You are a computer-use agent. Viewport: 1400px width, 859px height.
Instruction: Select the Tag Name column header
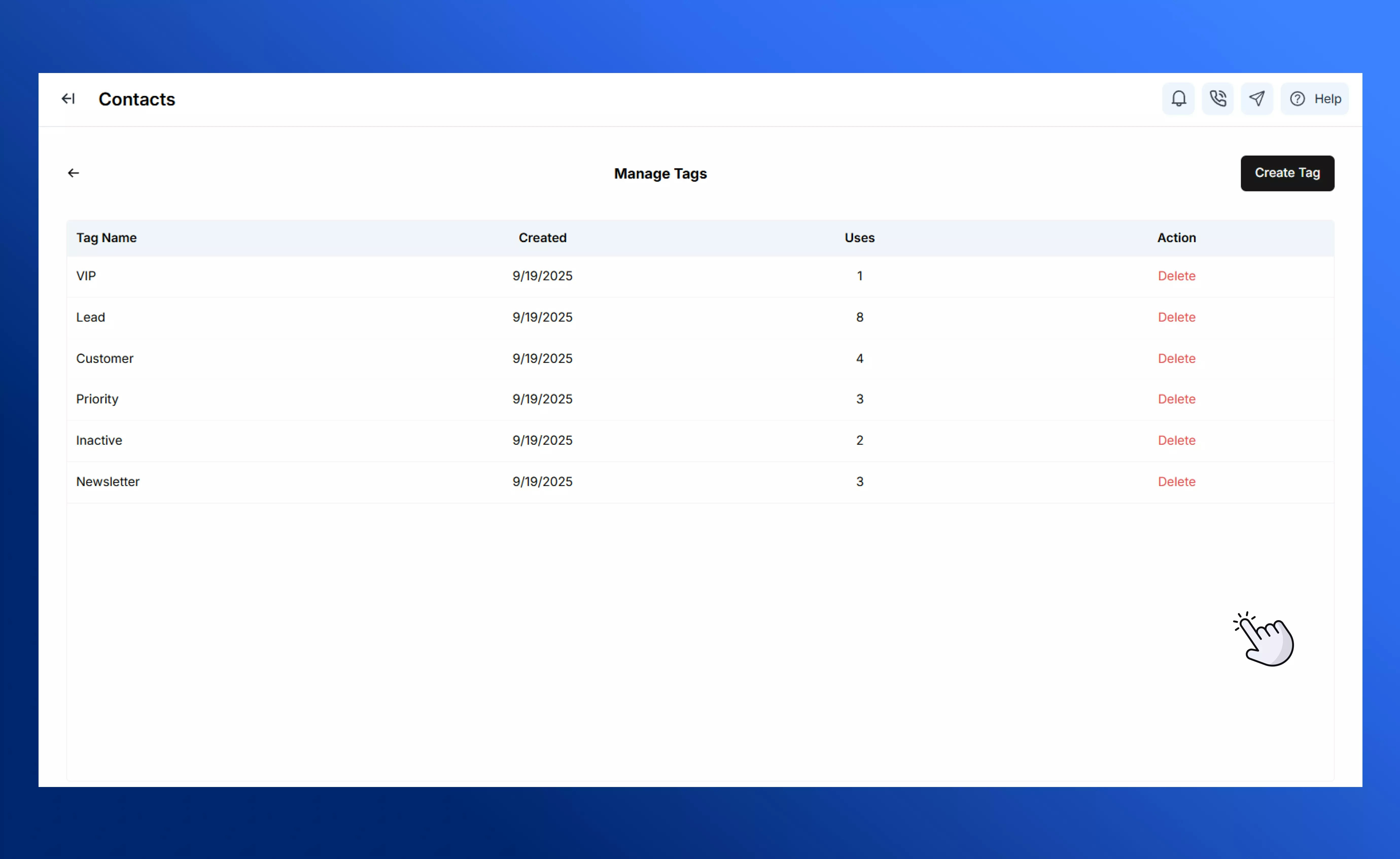[107, 238]
